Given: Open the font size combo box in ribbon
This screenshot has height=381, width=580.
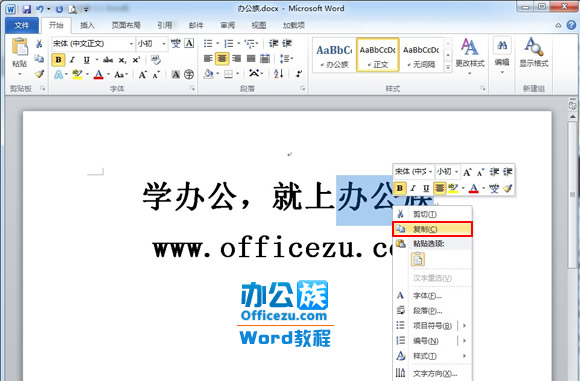Looking at the screenshot, I should pyautogui.click(x=152, y=44).
